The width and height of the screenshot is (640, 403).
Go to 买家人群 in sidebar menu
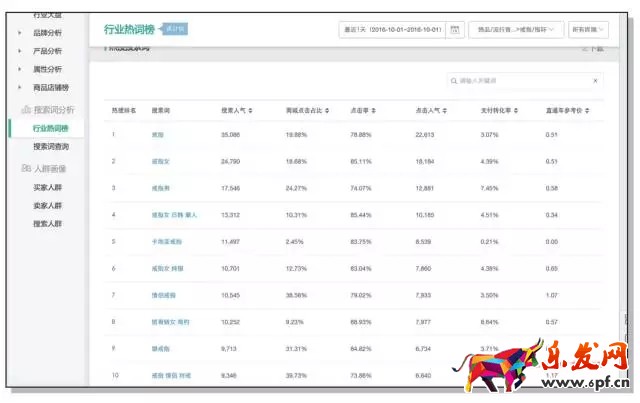click(48, 187)
